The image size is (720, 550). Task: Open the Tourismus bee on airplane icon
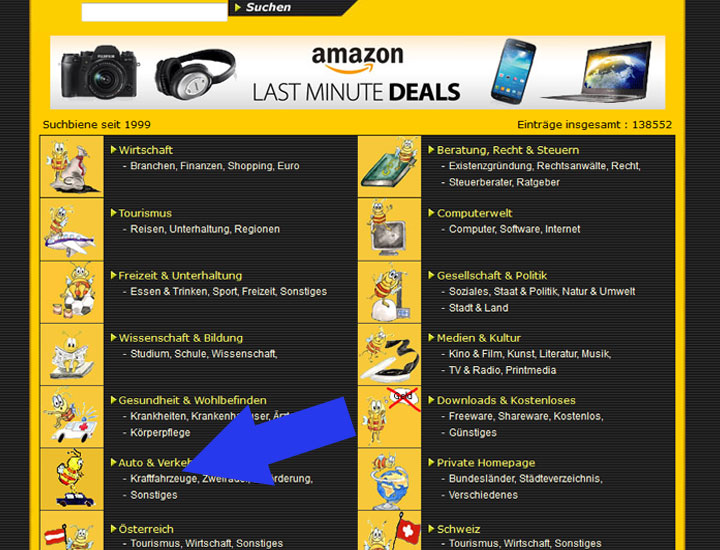tap(72, 230)
